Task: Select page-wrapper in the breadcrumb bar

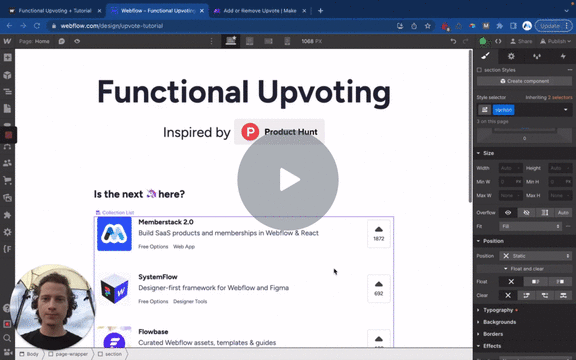Action: (x=68, y=354)
